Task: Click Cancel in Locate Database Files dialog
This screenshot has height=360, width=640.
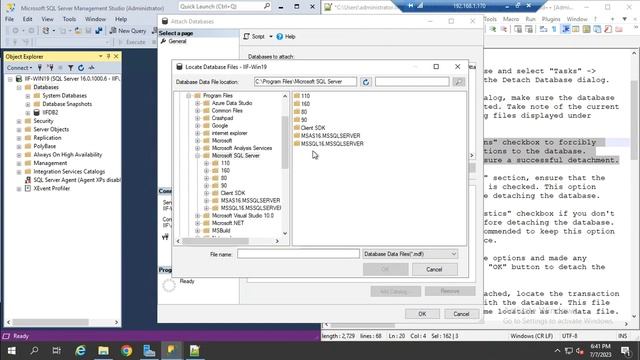Action: pos(434,269)
